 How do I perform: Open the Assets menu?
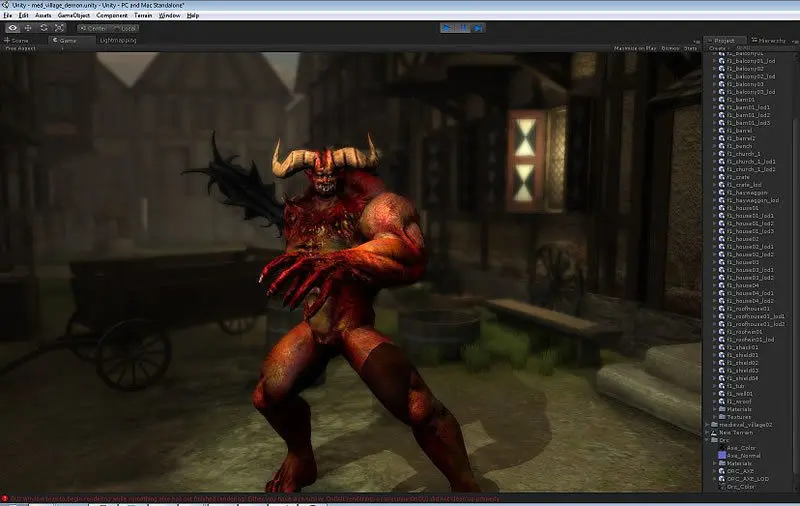43,15
